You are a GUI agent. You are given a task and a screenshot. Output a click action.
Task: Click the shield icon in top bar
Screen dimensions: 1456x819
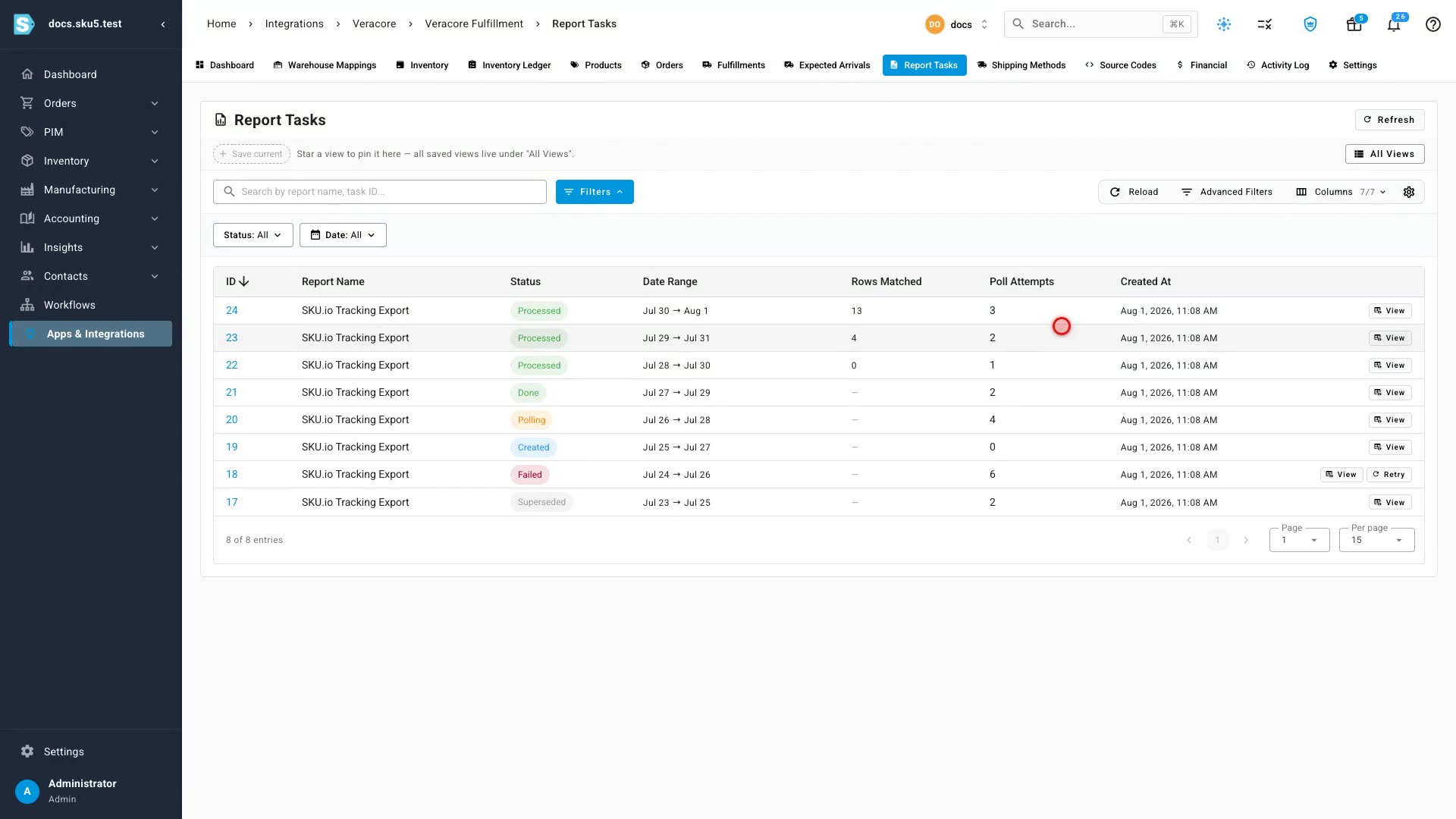pos(1310,24)
